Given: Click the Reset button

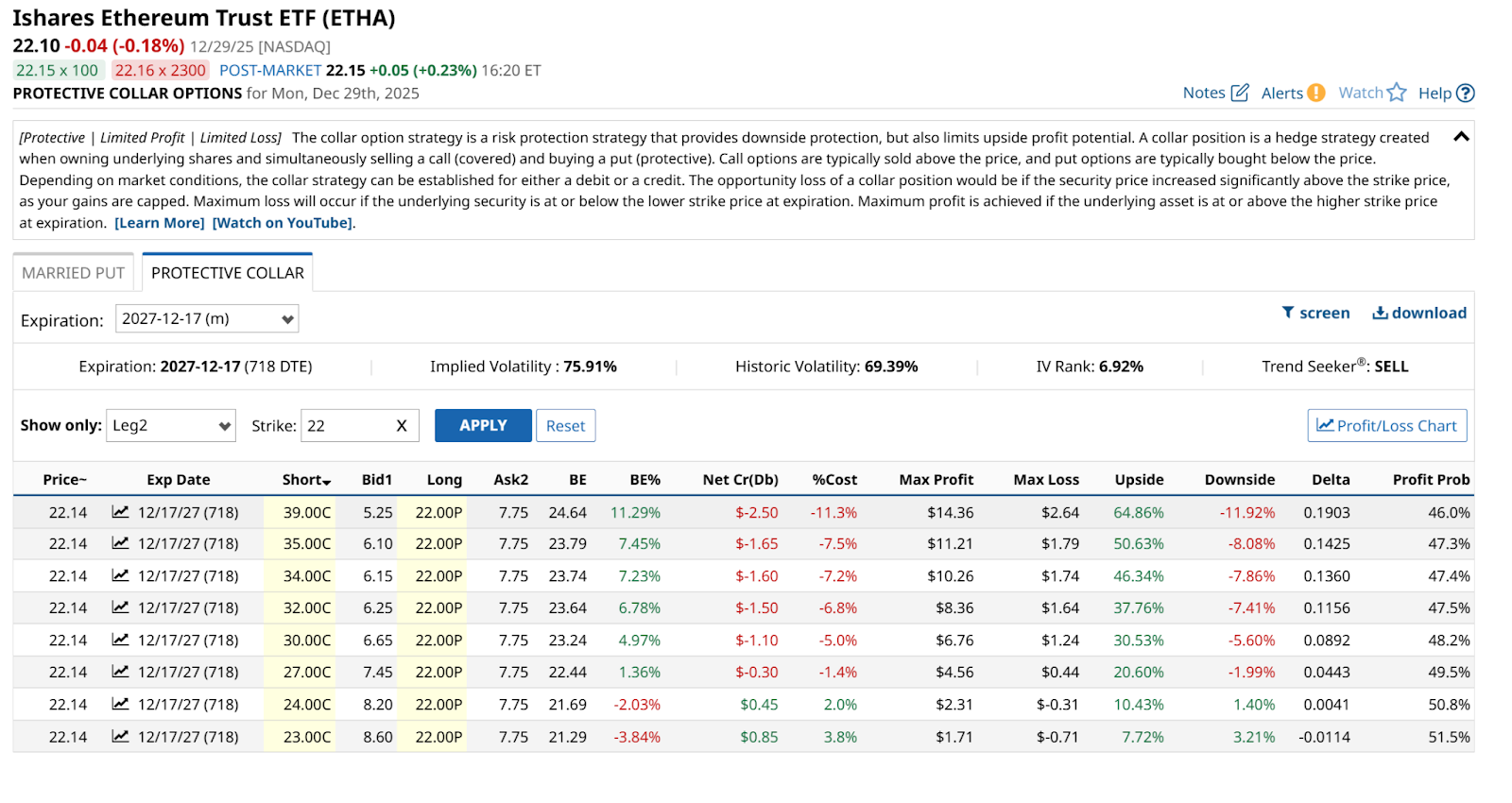Looking at the screenshot, I should (565, 426).
